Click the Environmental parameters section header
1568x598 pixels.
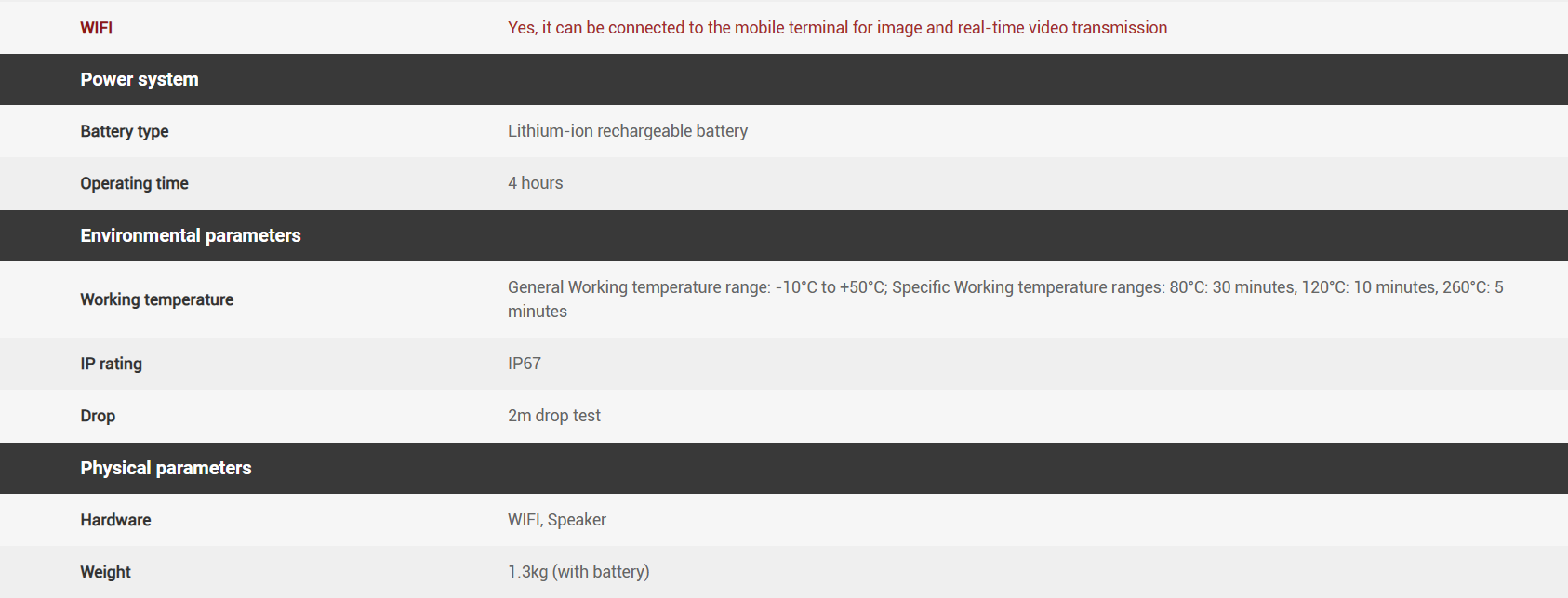[191, 236]
